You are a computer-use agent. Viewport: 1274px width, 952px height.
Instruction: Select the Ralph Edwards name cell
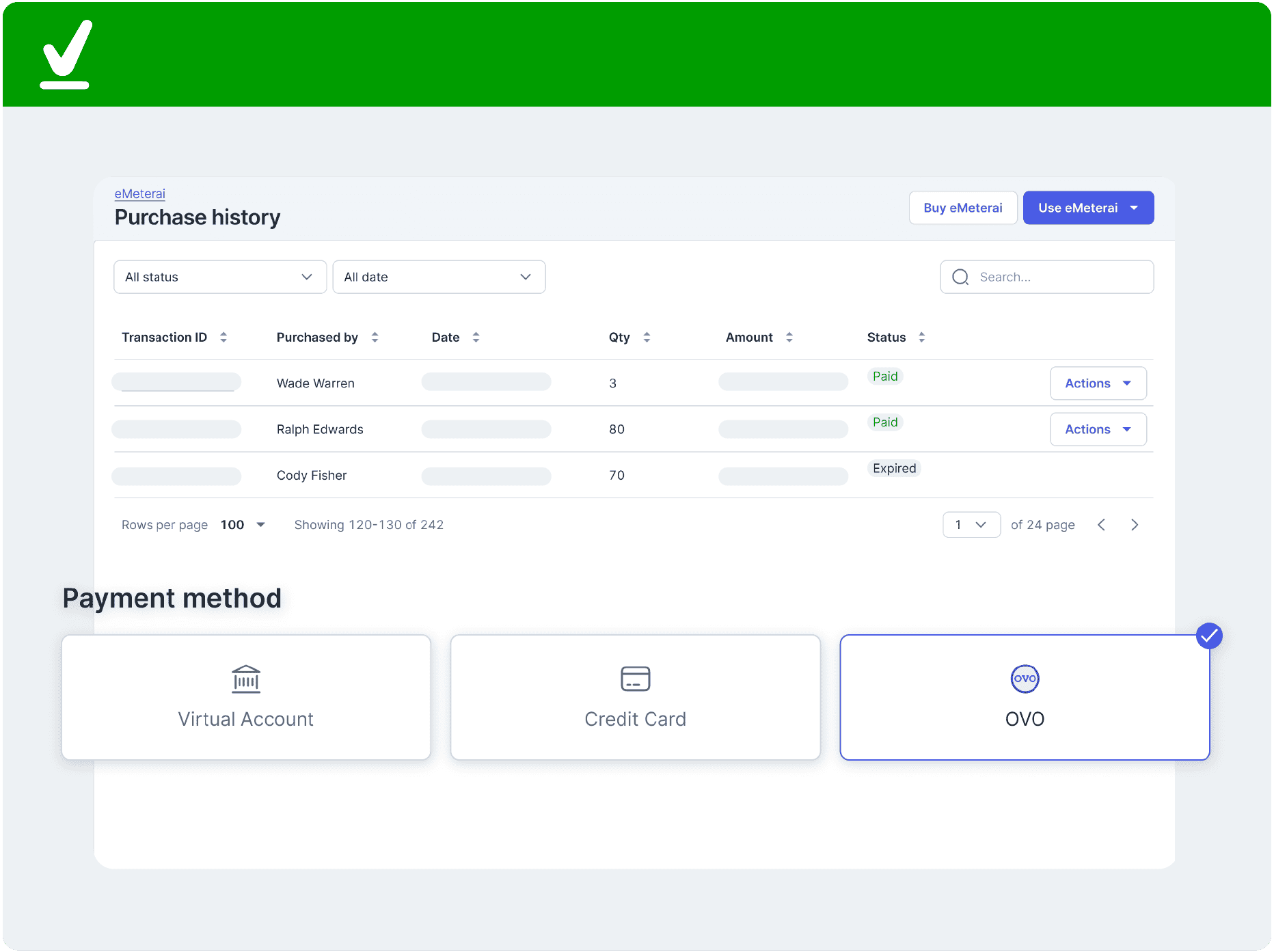click(320, 429)
